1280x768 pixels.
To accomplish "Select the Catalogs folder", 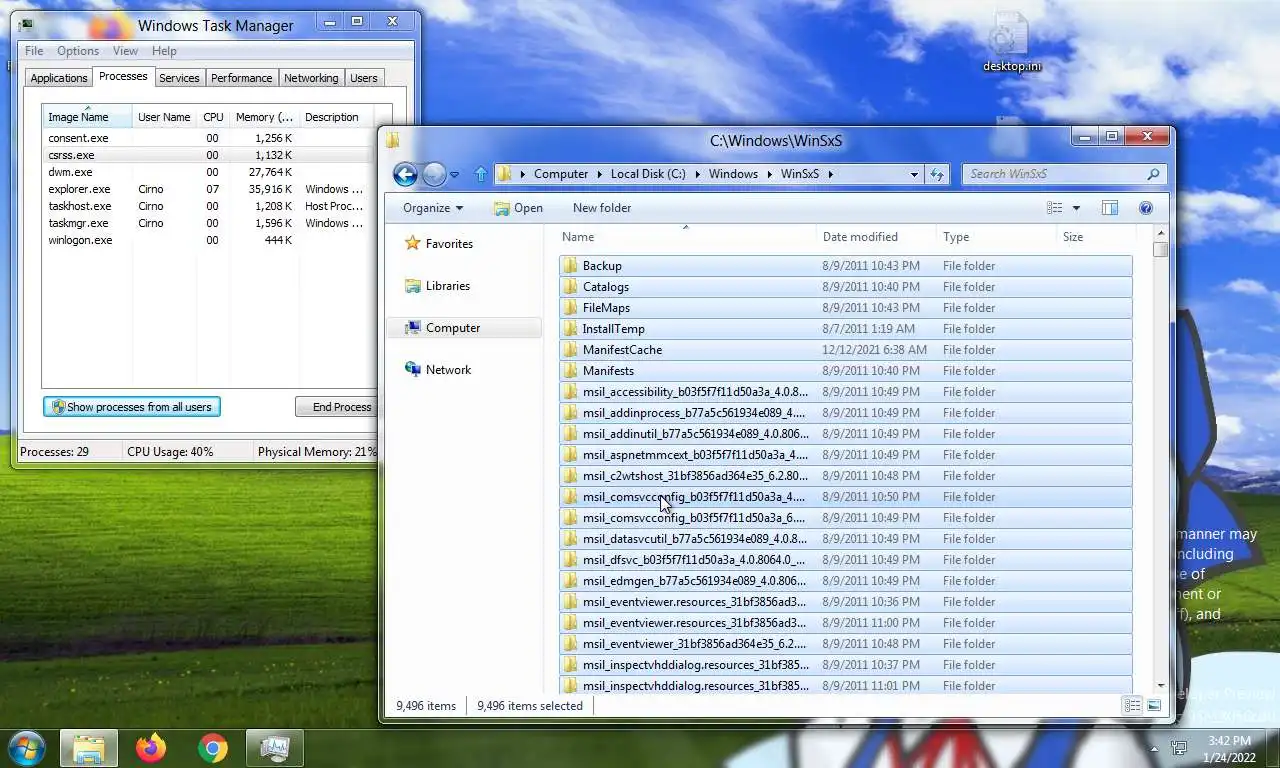I will pos(845,287).
